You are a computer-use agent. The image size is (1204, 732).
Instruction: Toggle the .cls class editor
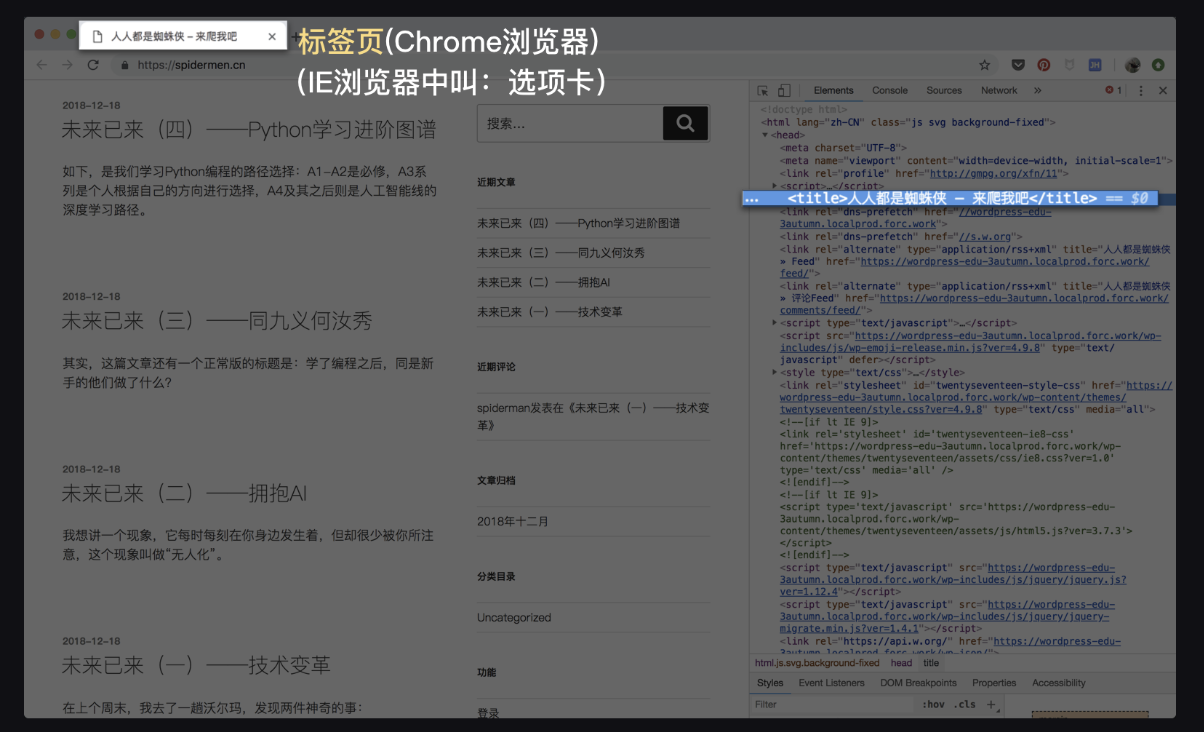[965, 704]
